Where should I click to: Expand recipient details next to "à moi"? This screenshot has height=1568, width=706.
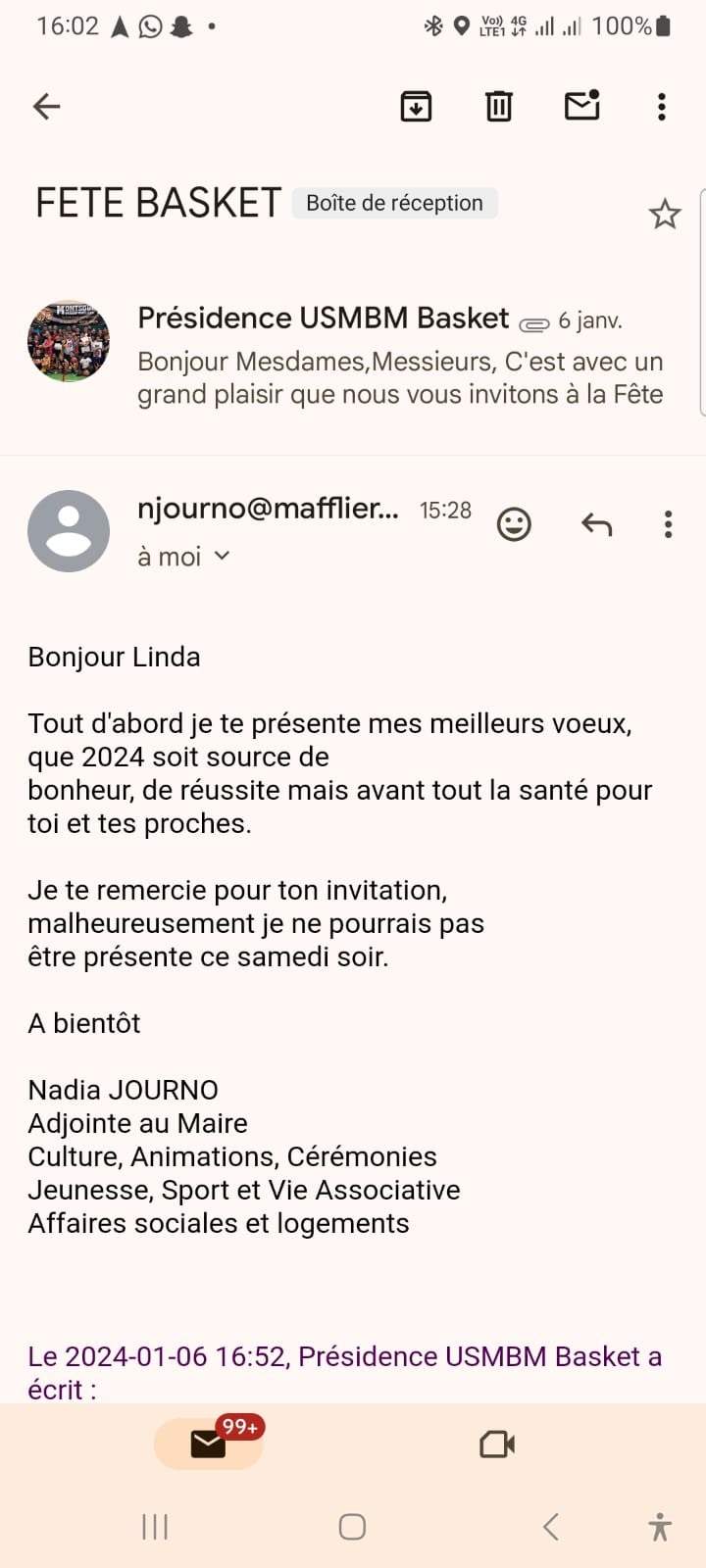tap(223, 556)
